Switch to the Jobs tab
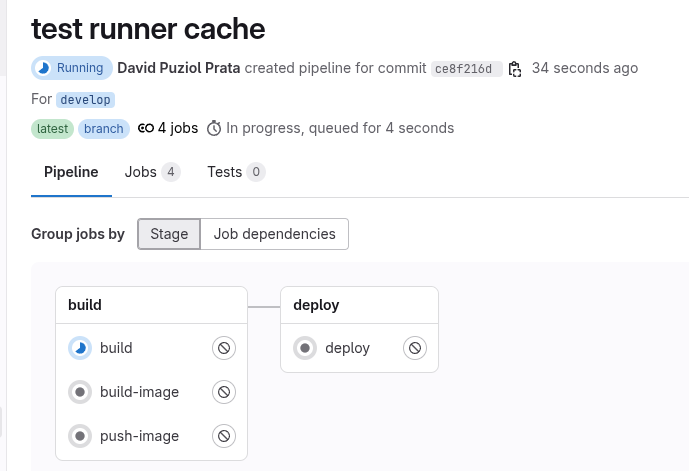 coord(152,172)
